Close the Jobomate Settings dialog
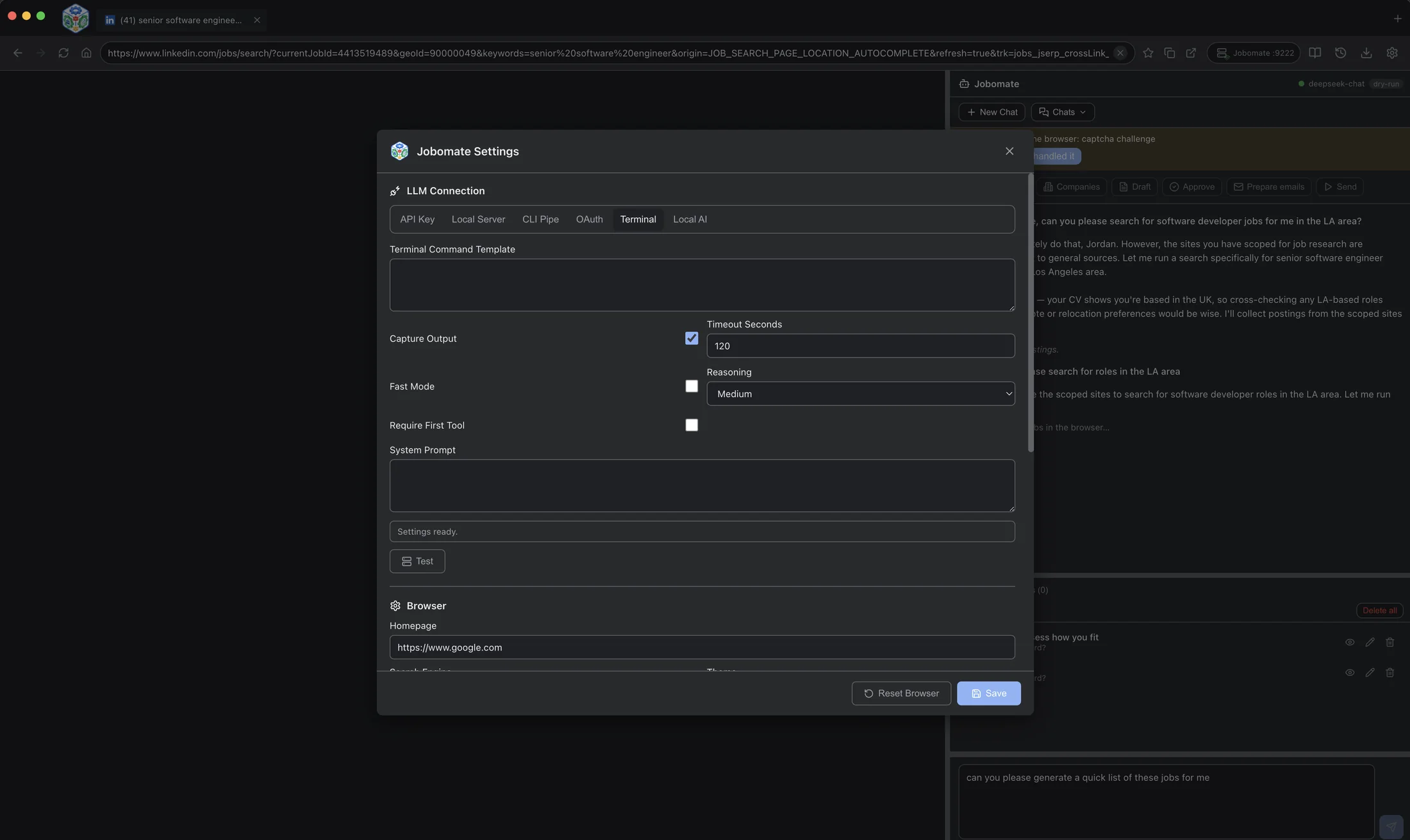Screen dimensions: 1410x840 [1009, 151]
